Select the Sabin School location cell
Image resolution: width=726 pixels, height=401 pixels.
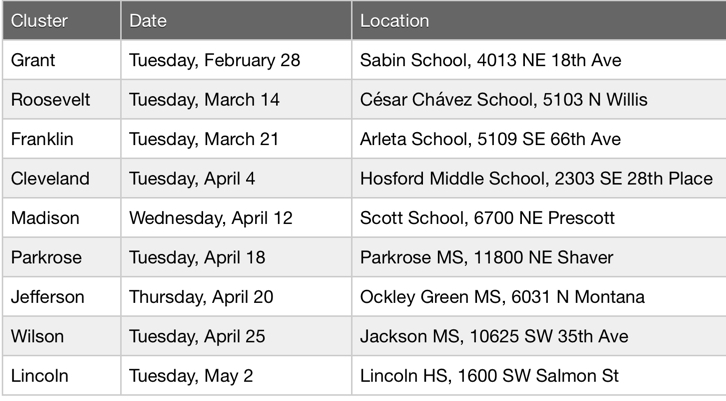(x=539, y=60)
